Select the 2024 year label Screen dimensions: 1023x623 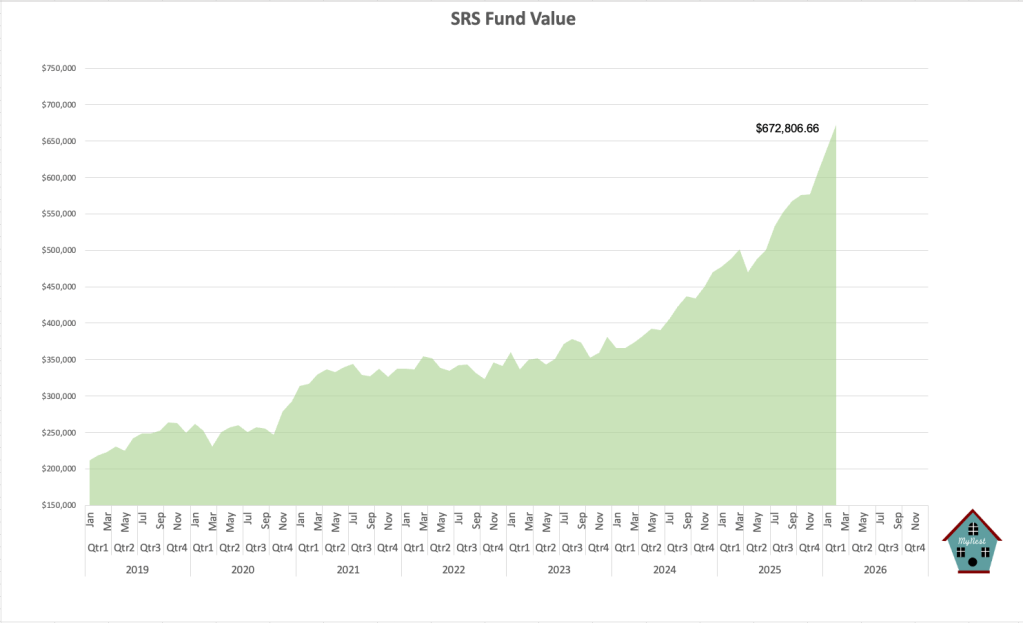pos(664,569)
